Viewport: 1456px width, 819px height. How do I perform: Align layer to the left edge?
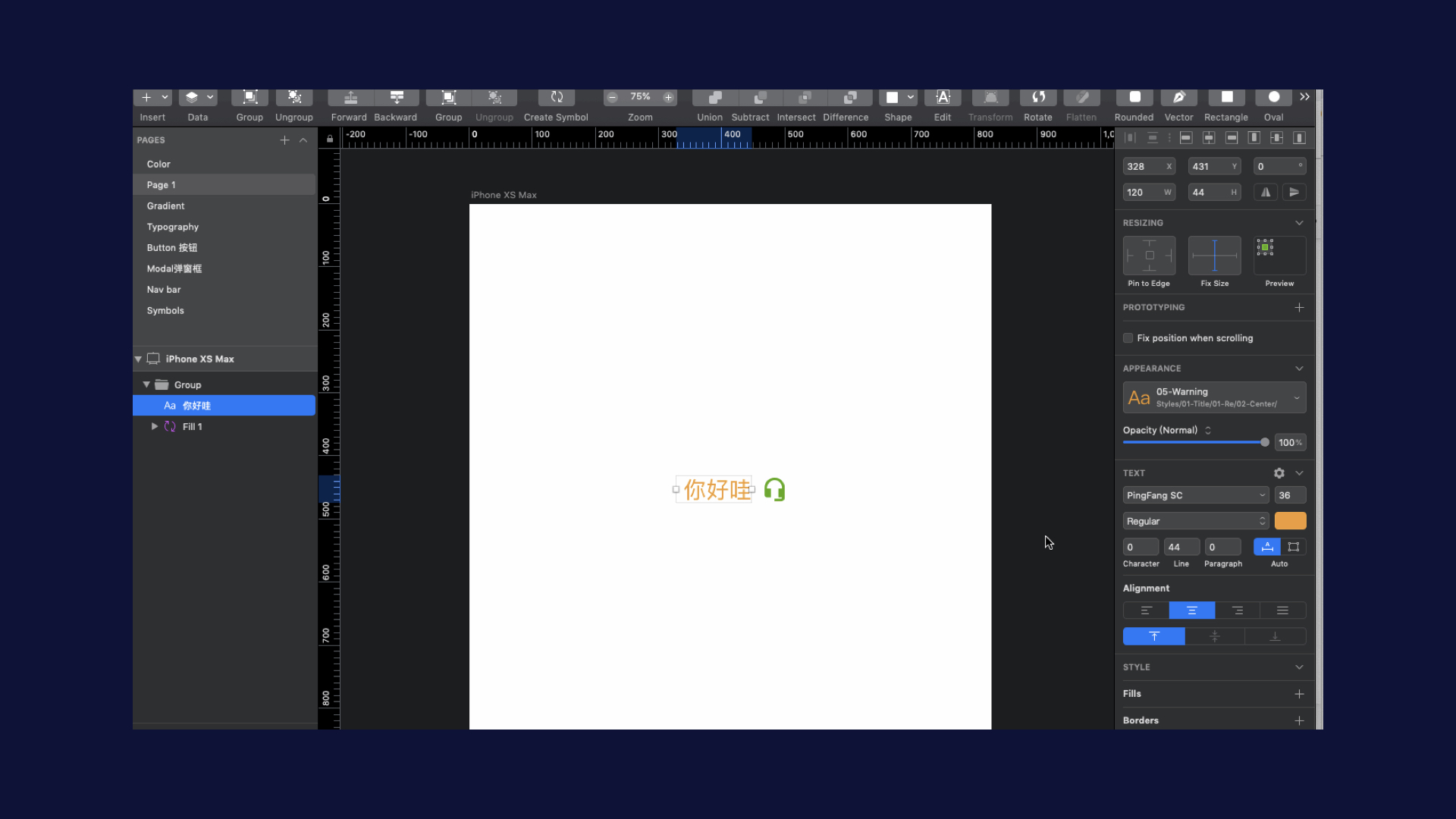coord(1187,138)
